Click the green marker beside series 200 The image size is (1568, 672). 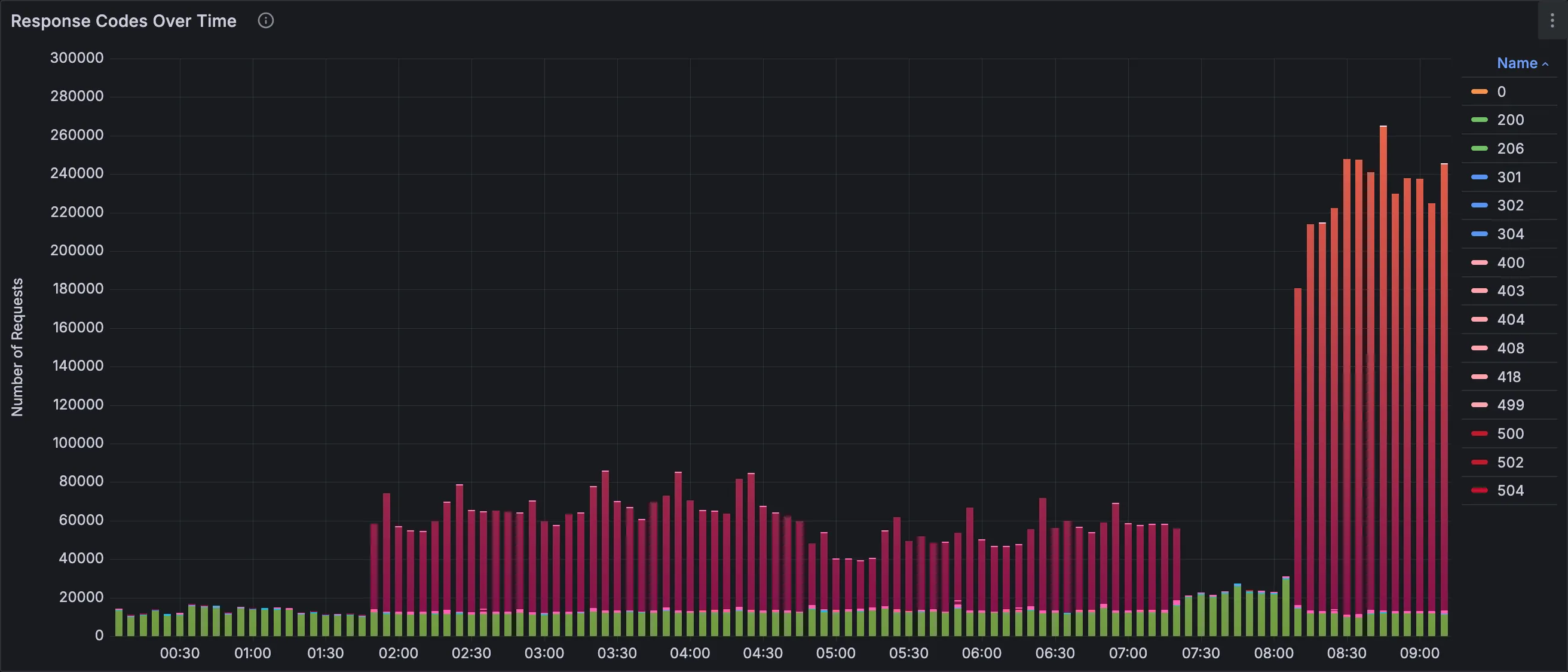pos(1478,120)
